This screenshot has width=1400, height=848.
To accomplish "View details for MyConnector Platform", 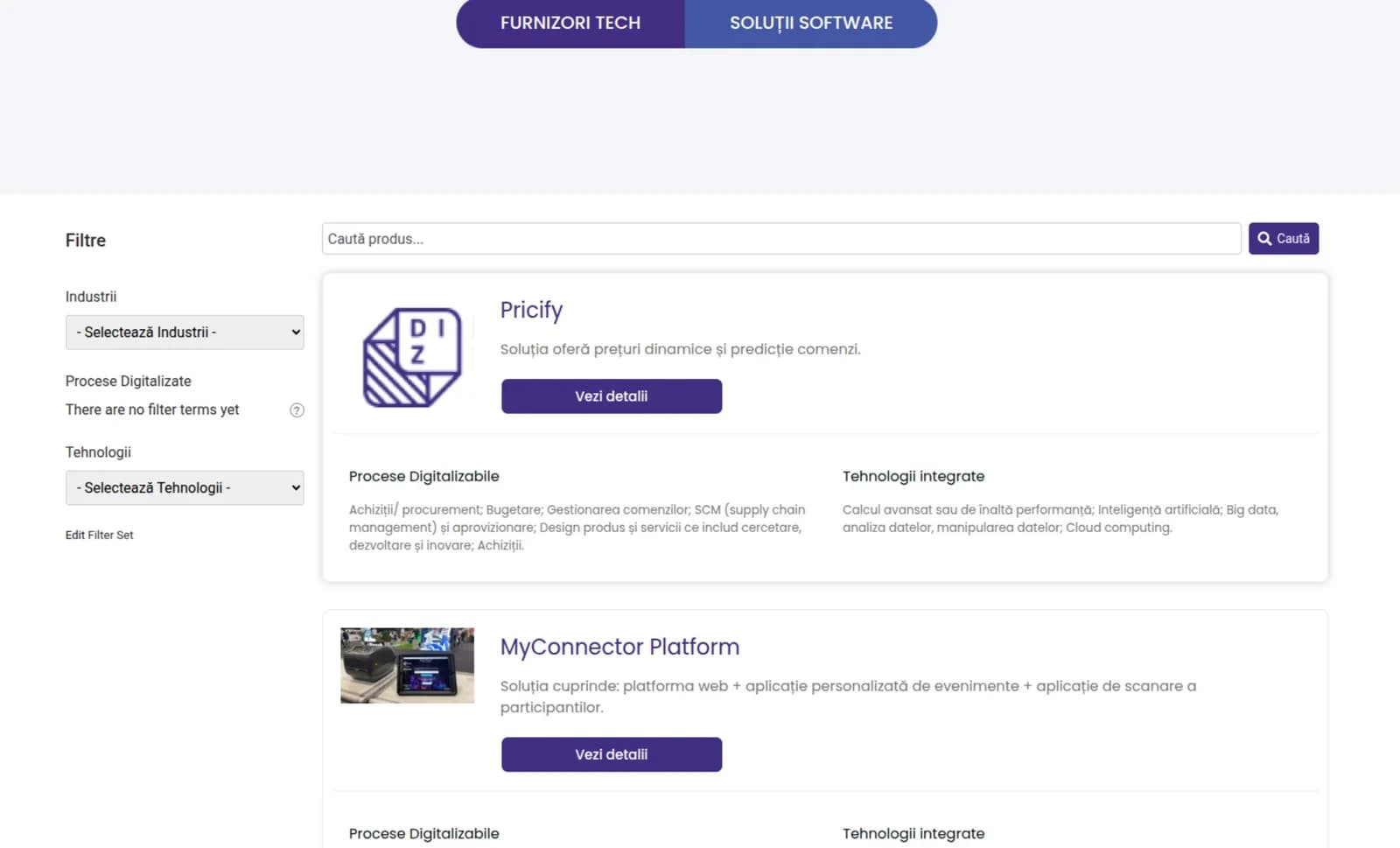I will click(x=612, y=754).
